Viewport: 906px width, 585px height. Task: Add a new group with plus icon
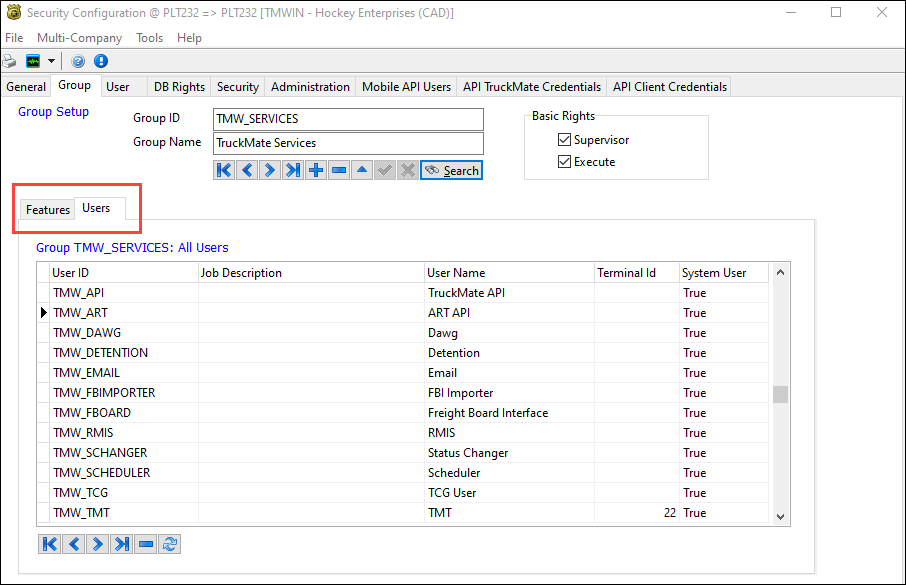click(316, 171)
